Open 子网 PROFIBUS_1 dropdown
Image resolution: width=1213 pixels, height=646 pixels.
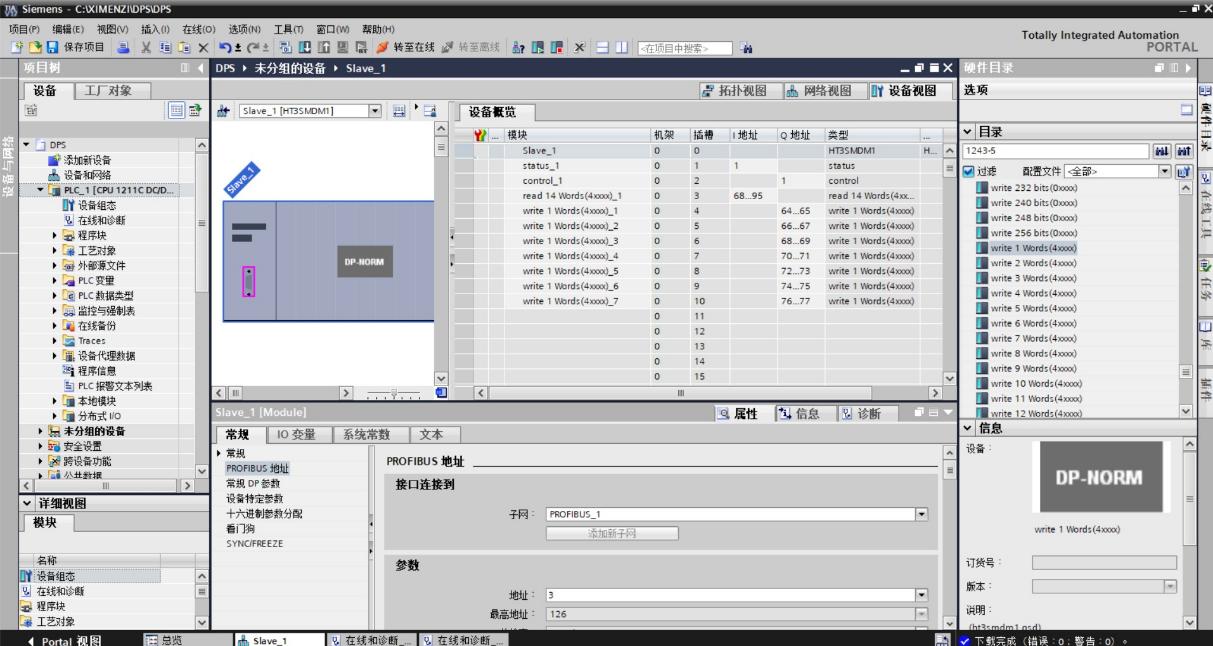922,514
